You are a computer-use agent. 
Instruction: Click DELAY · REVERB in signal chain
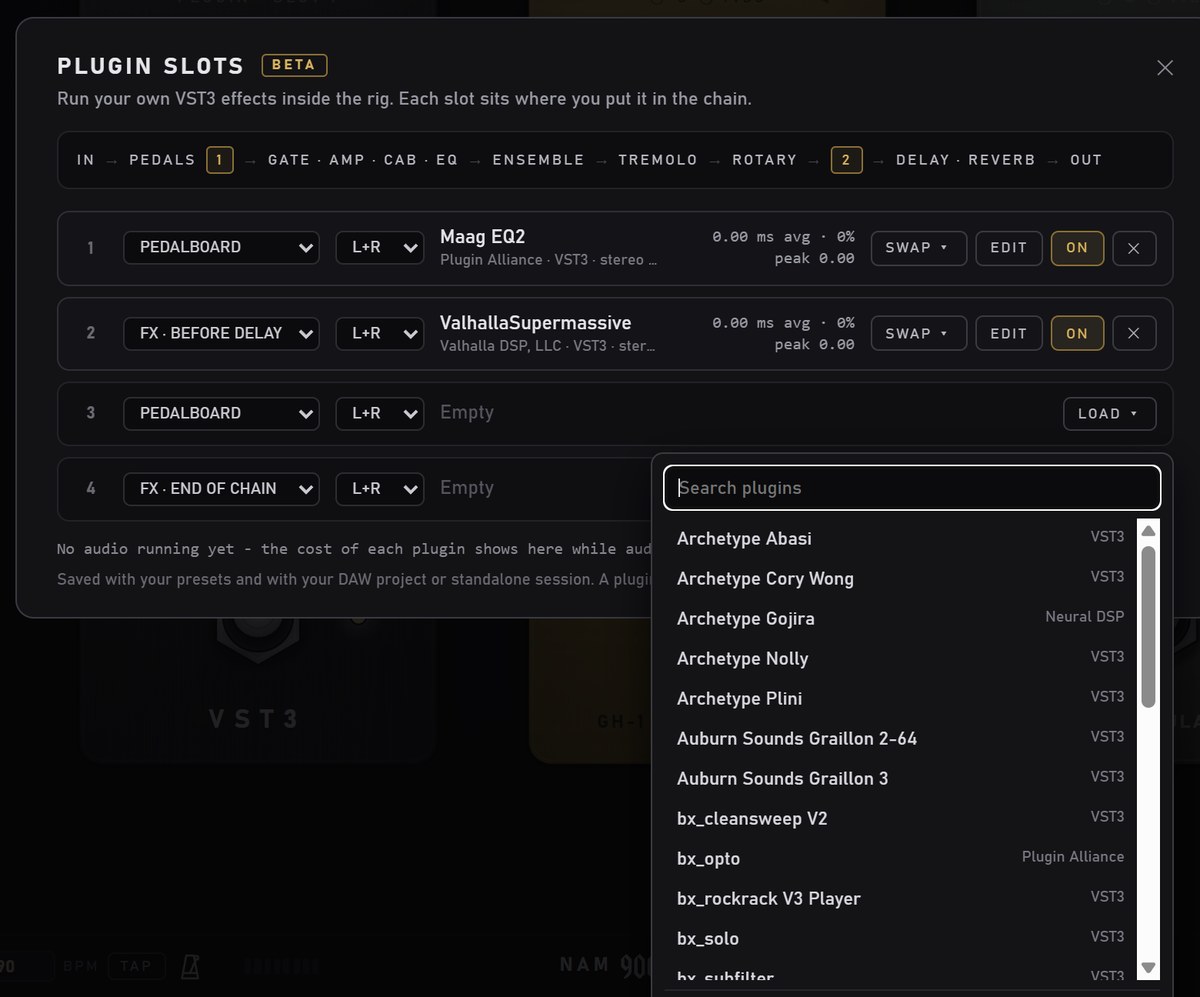965,160
